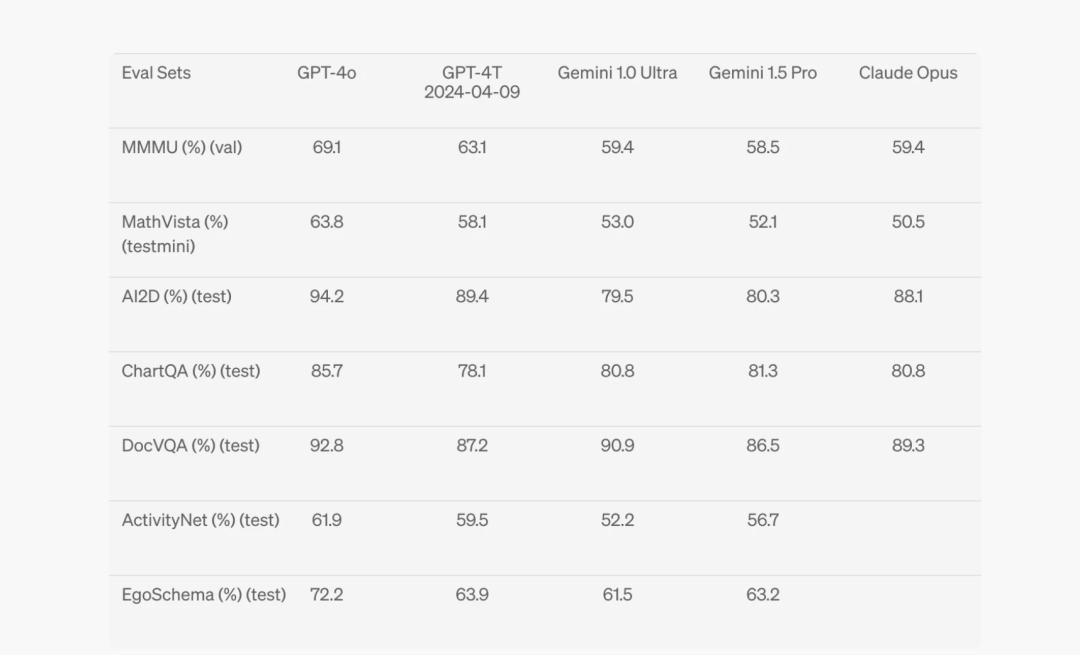Viewport: 1080px width, 655px height.
Task: Click Claude Opus's DocVQA value 89.3
Action: coord(908,446)
